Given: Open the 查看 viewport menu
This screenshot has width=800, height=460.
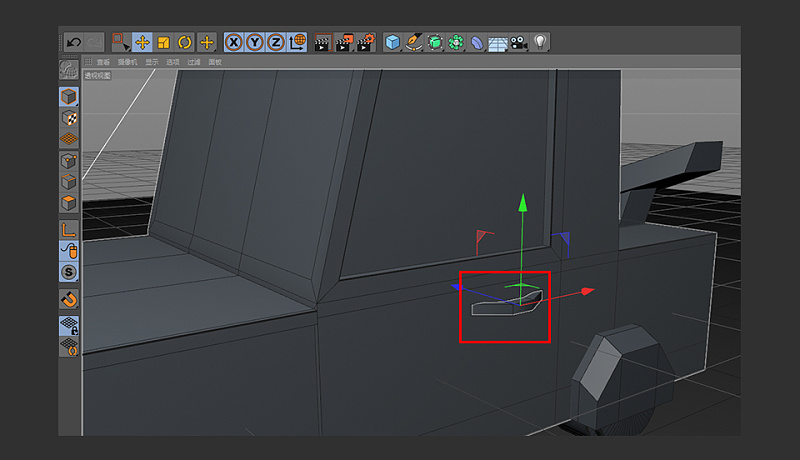Looking at the screenshot, I should point(103,62).
